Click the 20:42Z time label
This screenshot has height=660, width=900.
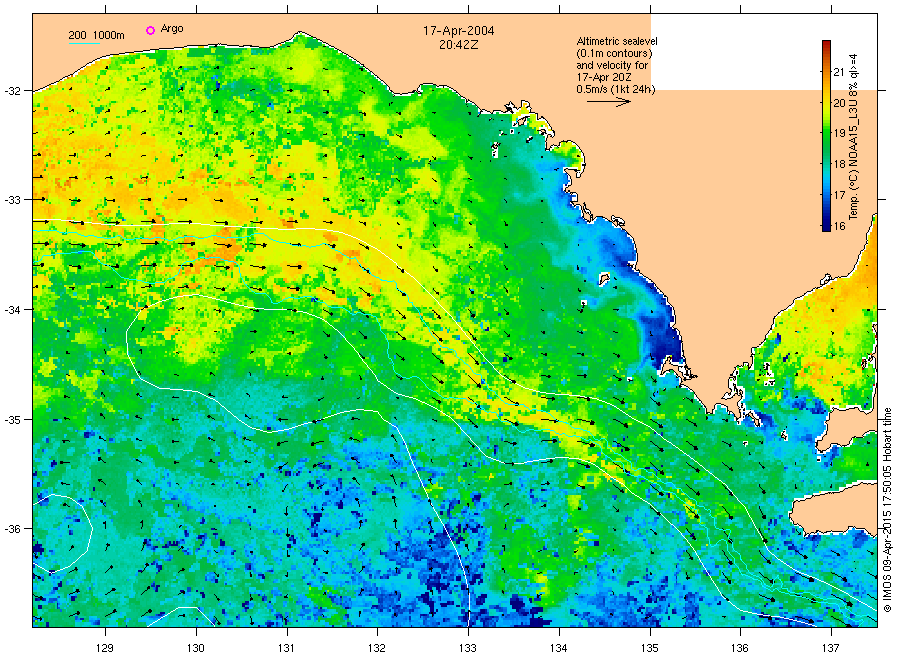pyautogui.click(x=459, y=45)
